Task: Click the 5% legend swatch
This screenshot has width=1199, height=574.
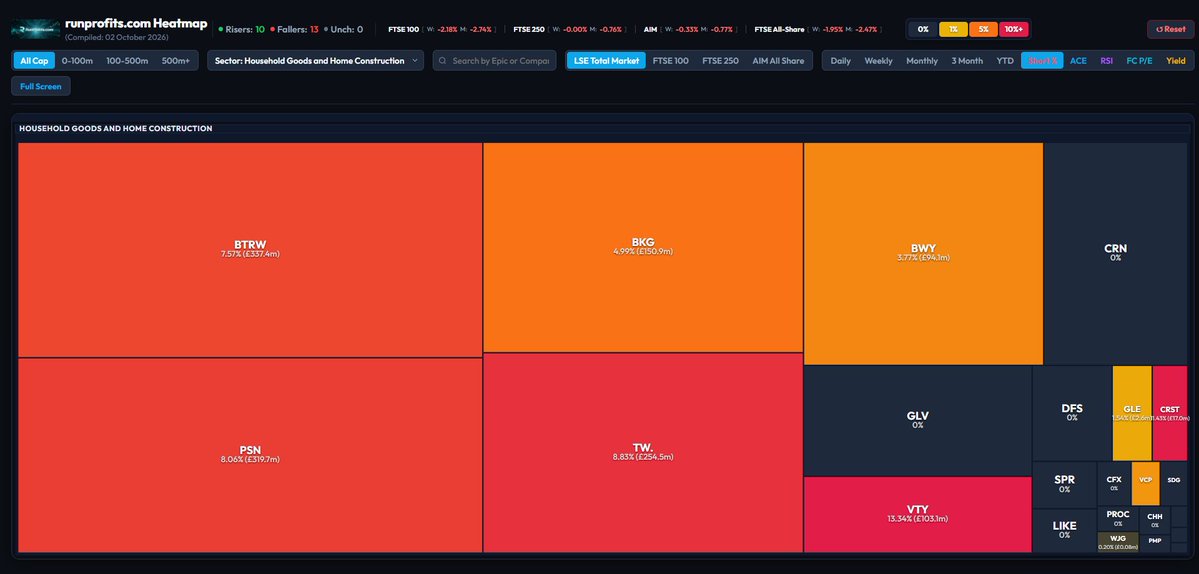Action: click(983, 29)
